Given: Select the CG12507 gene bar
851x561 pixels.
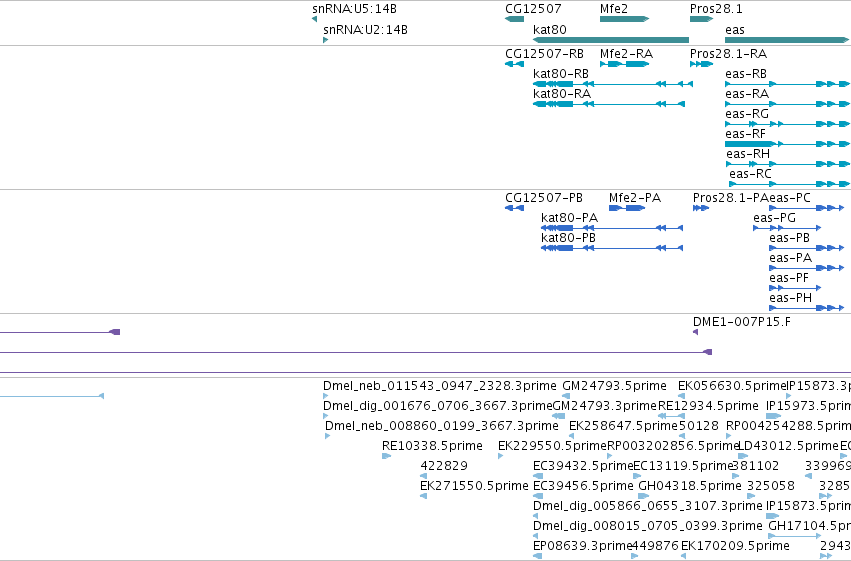Looking at the screenshot, I should [x=515, y=19].
